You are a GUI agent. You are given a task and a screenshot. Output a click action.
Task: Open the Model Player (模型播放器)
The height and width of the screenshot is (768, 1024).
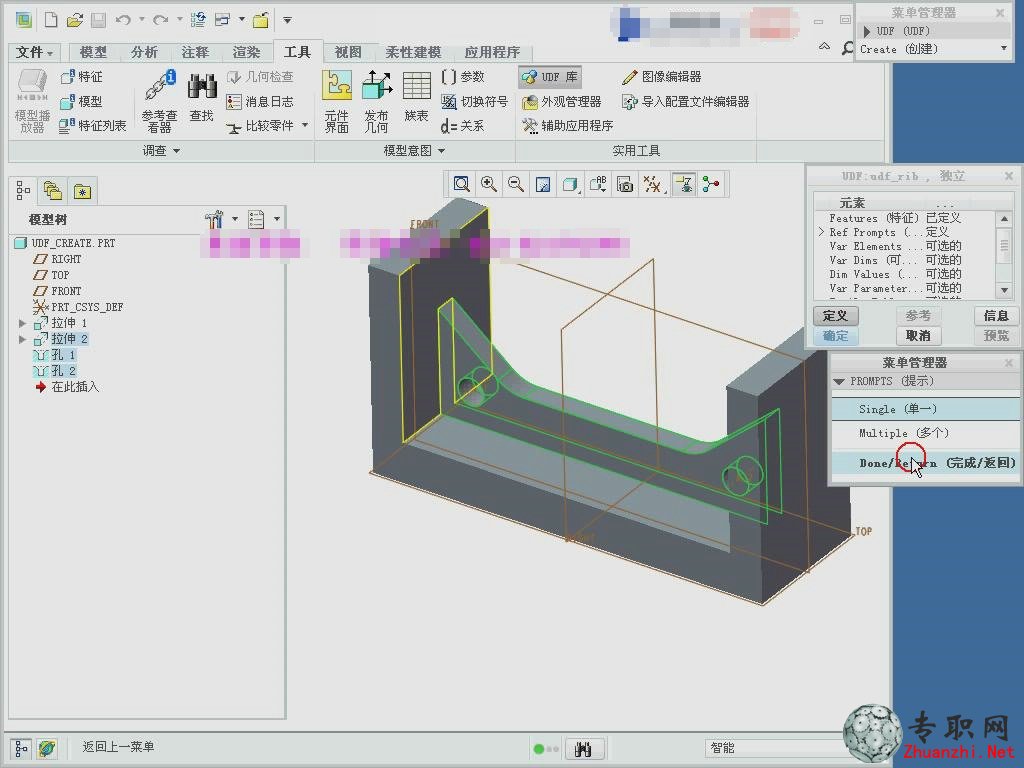pos(32,102)
